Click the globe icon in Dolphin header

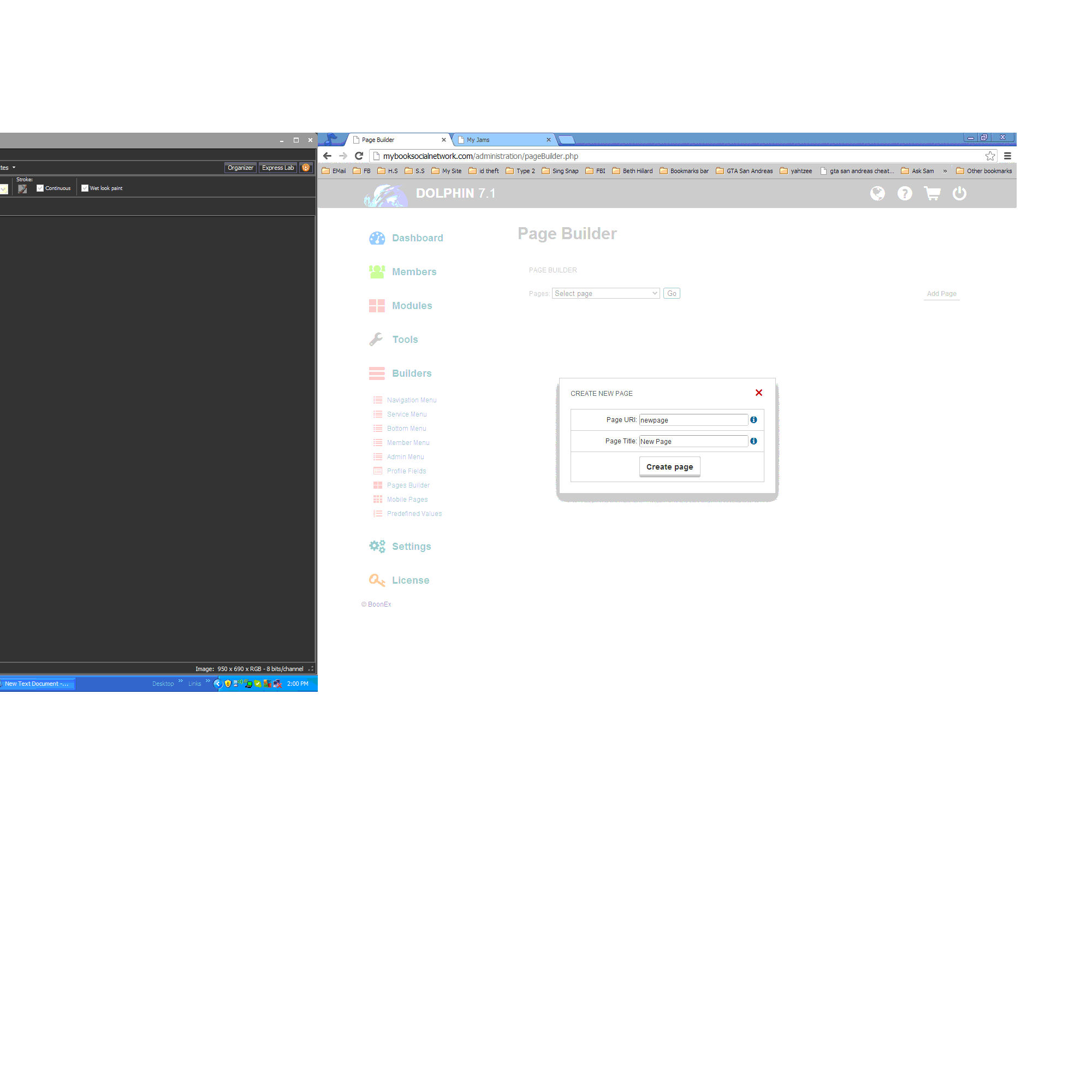[x=877, y=194]
